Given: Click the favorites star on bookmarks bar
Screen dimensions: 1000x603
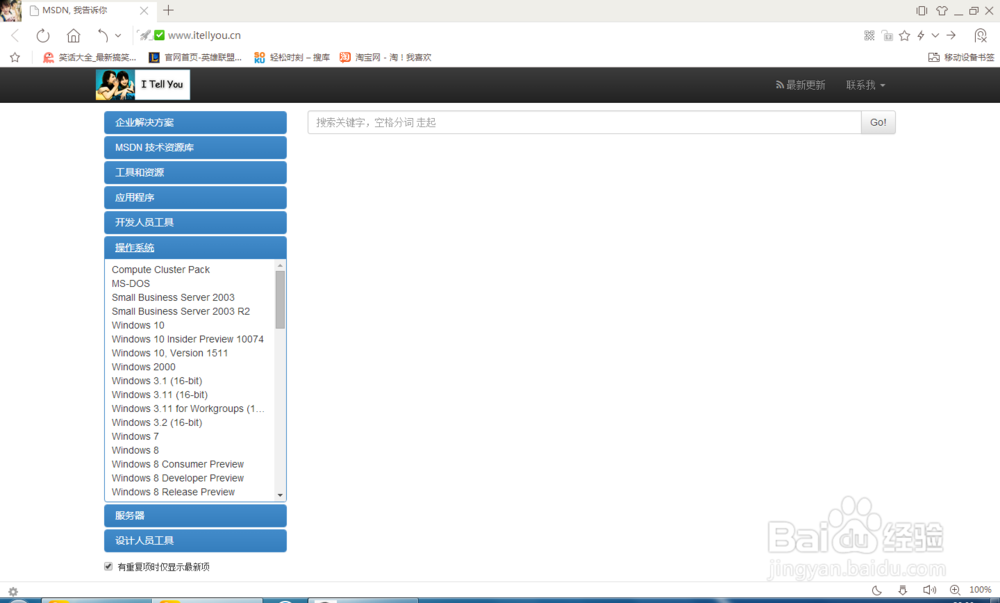Looking at the screenshot, I should (x=15, y=57).
